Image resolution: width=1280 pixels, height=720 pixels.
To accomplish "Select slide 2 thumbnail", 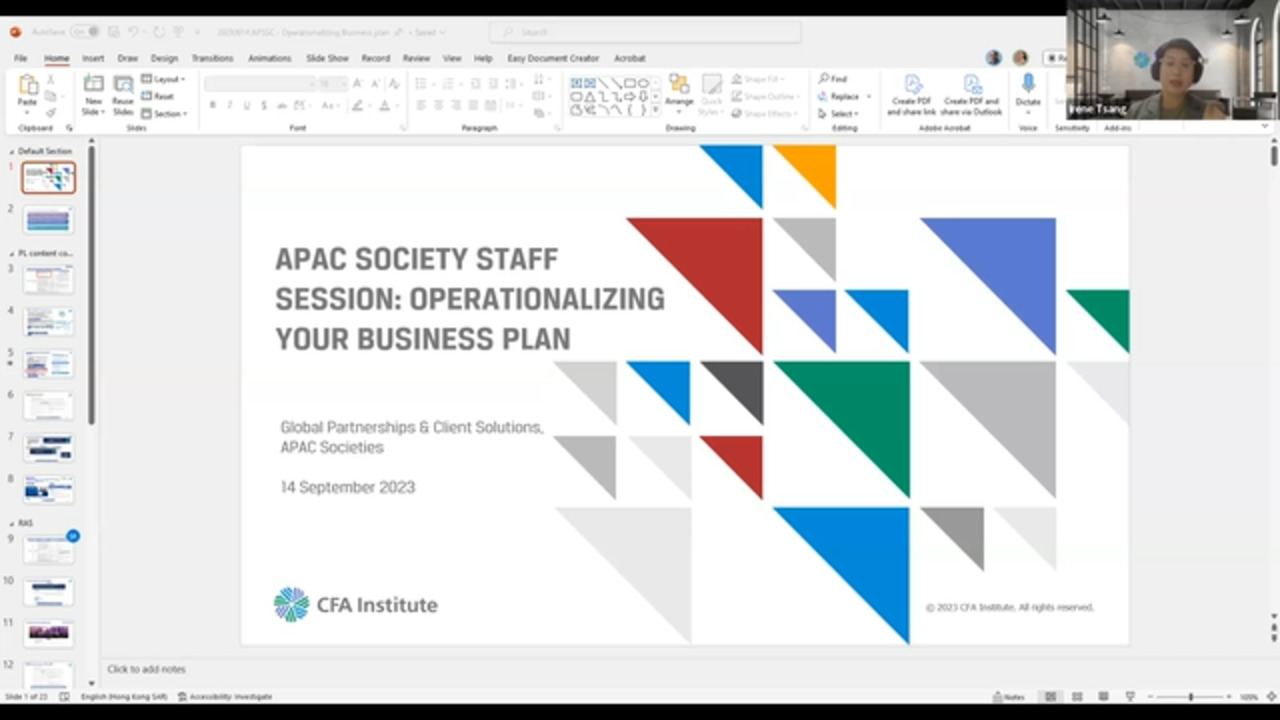I will pos(48,219).
